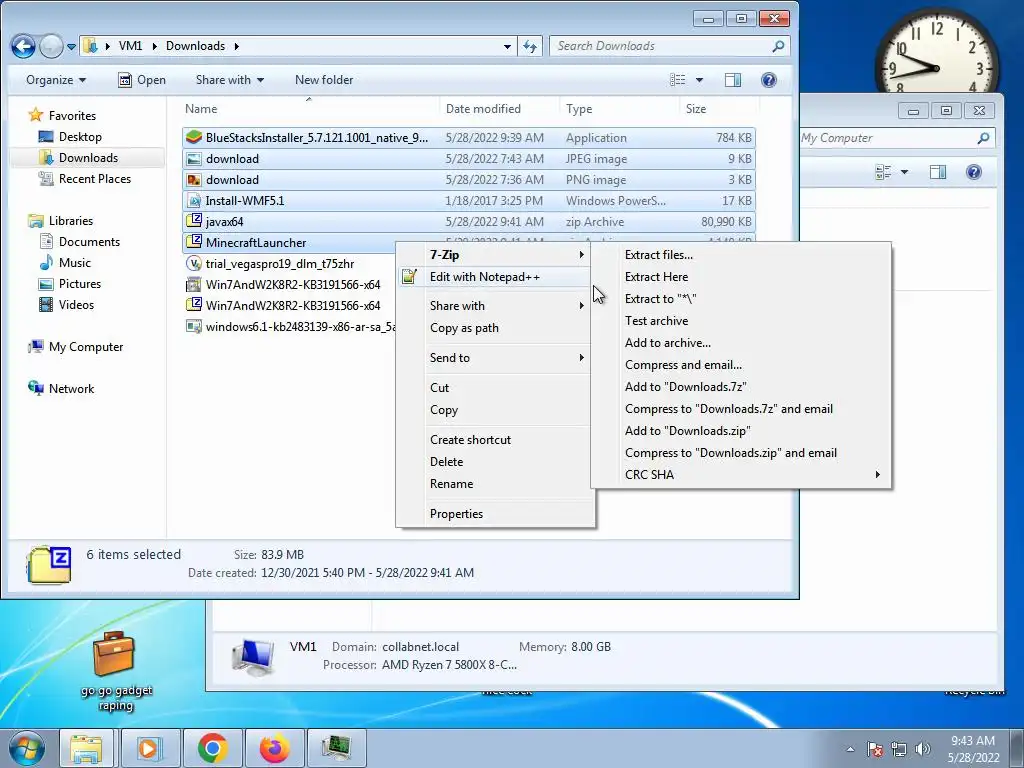The width and height of the screenshot is (1024, 768).
Task: Click the Back navigation arrow in Downloads window
Action: coord(24,46)
